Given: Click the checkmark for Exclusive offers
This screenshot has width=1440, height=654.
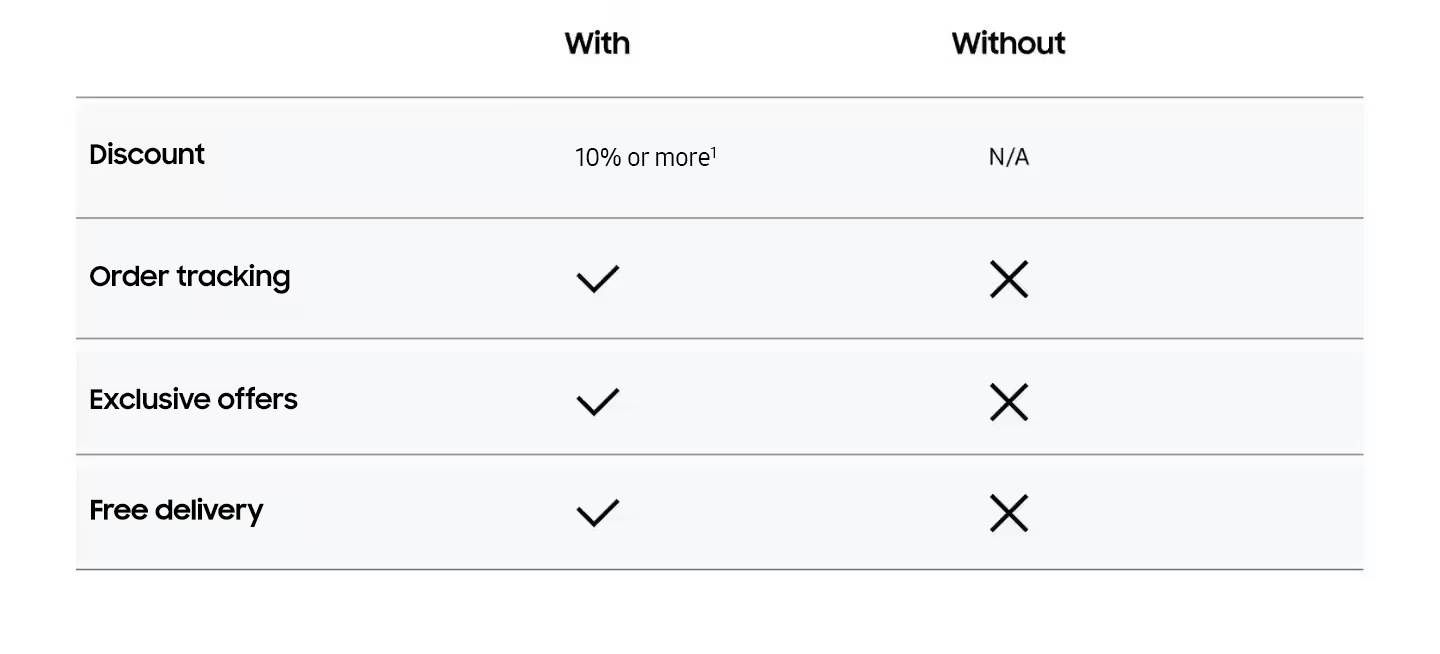Looking at the screenshot, I should (x=598, y=402).
